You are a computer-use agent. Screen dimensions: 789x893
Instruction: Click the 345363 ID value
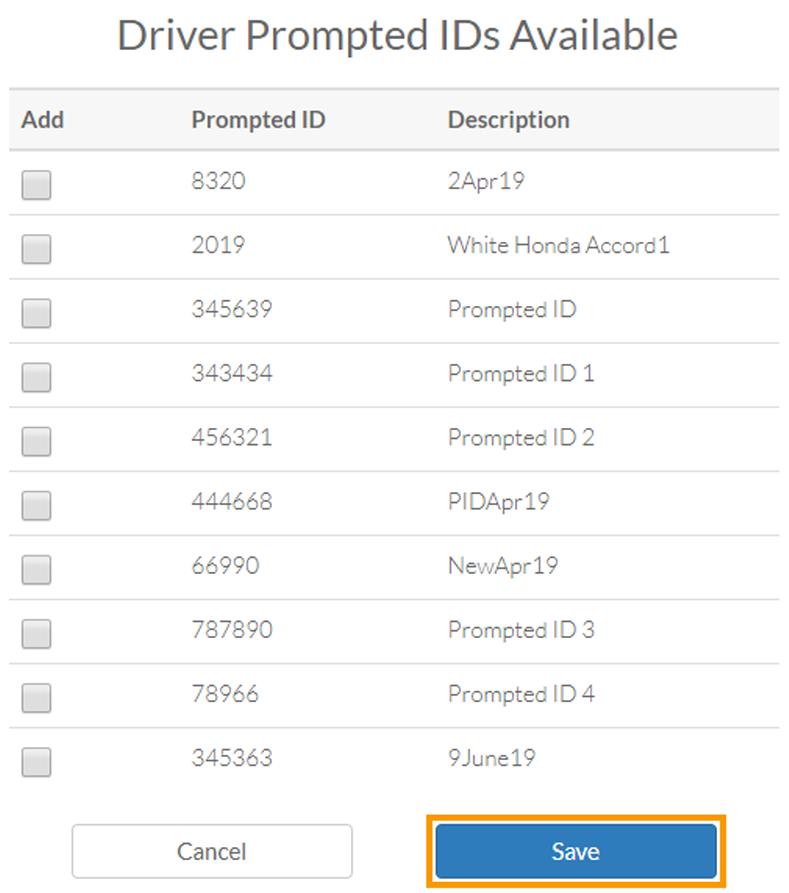tap(231, 758)
